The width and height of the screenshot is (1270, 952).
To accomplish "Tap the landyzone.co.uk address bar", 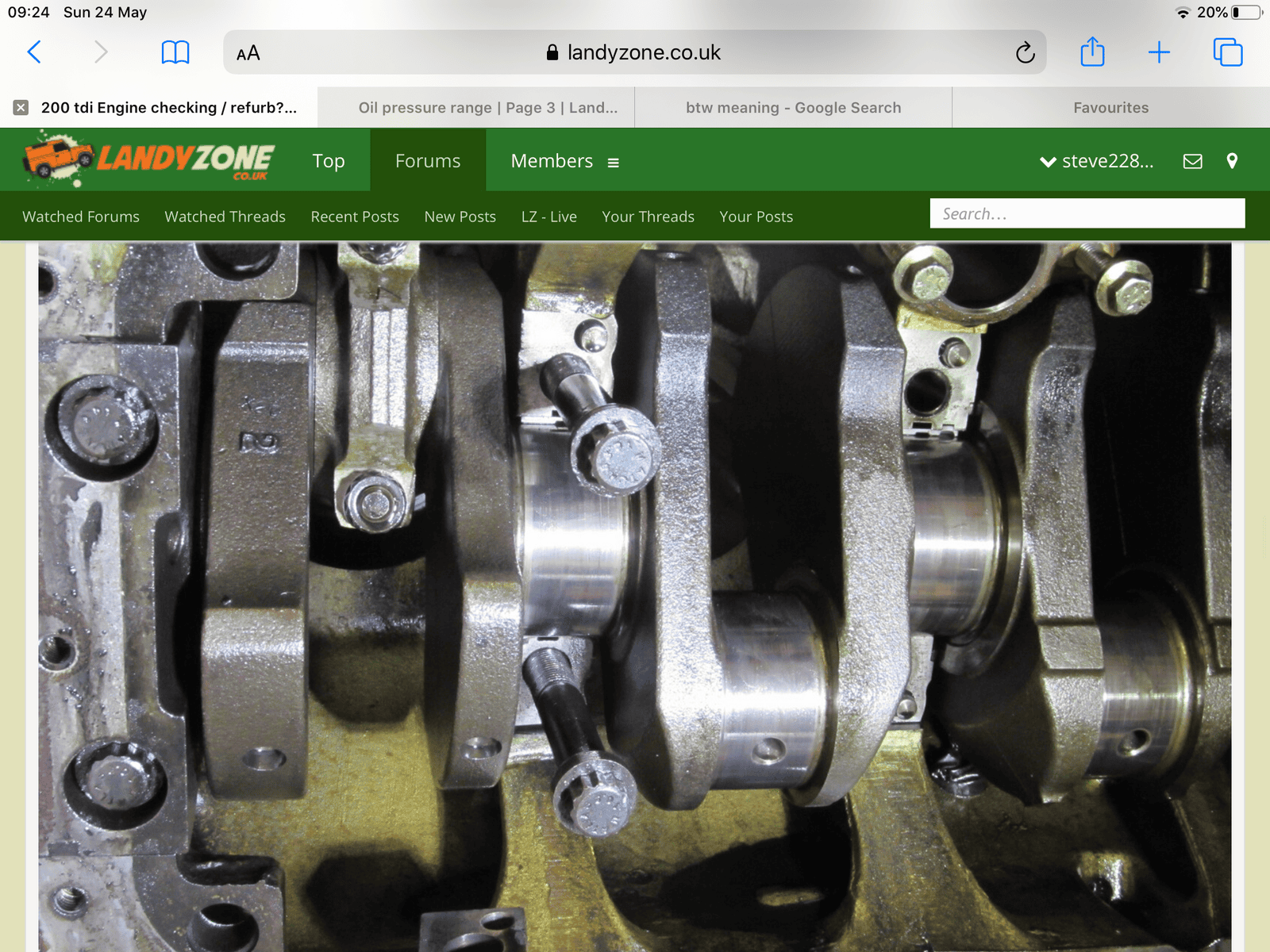I will [634, 52].
